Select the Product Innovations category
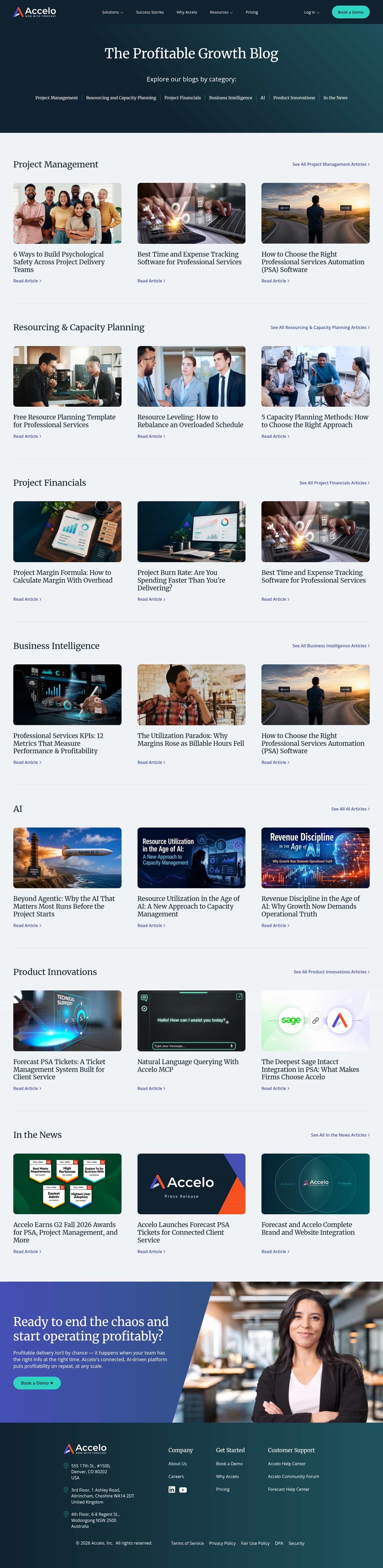Image resolution: width=383 pixels, height=1568 pixels. [294, 97]
